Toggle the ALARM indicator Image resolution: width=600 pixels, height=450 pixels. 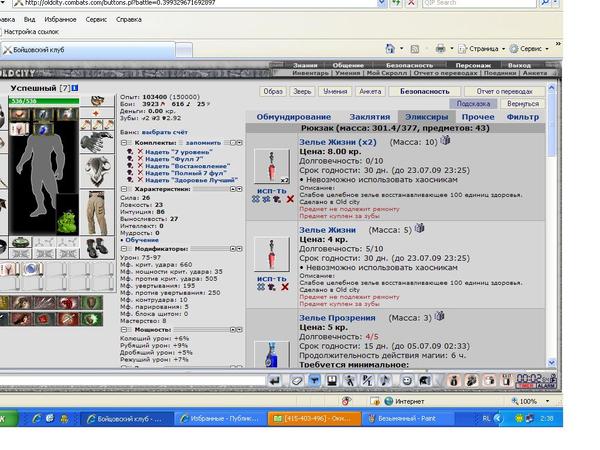point(546,386)
